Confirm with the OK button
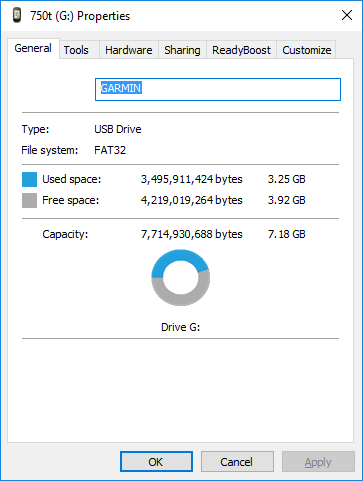The image size is (363, 481). click(156, 462)
